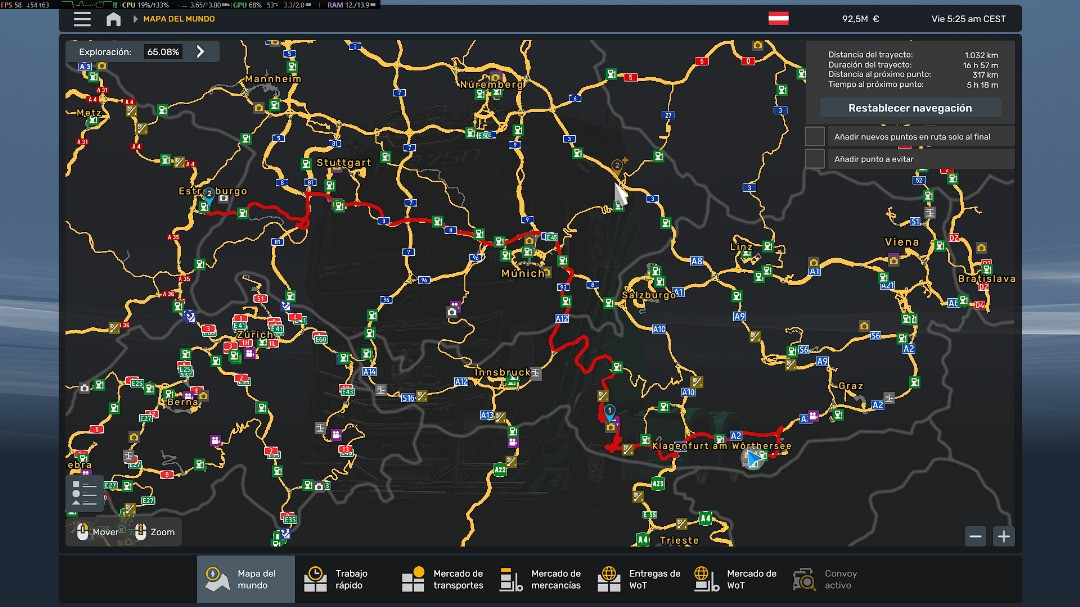This screenshot has height=607, width=1080.
Task: Click the 65.08% exploration value
Action: 163,52
